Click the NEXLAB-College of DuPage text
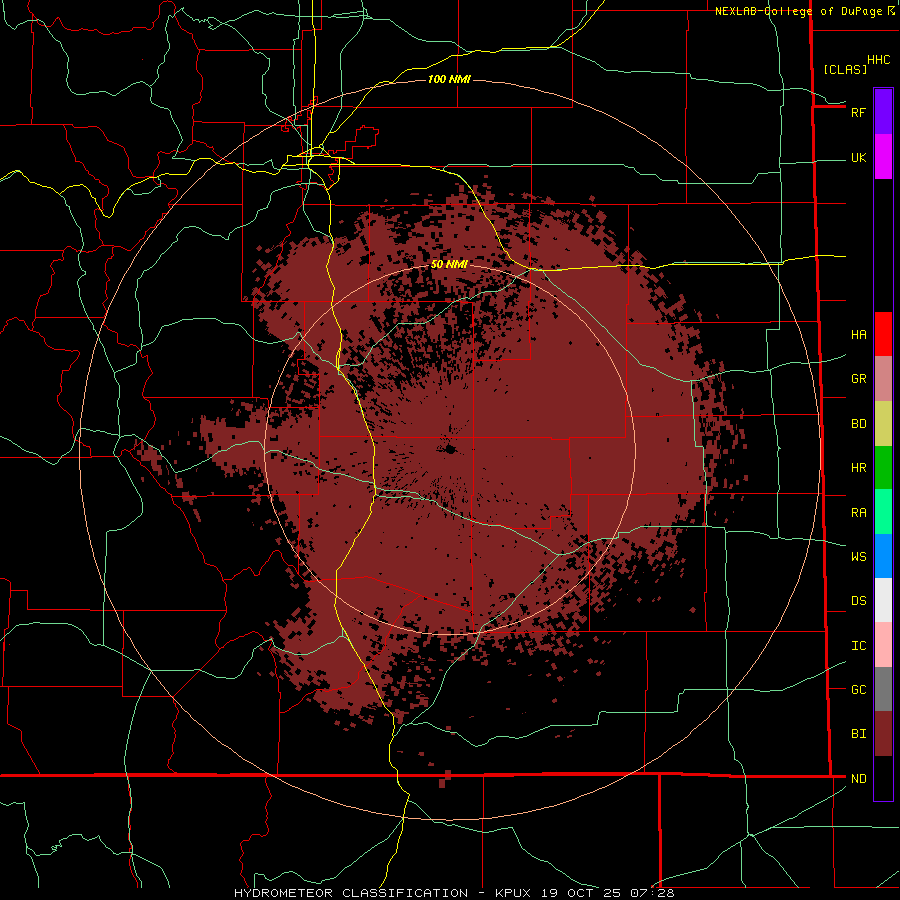The height and width of the screenshot is (900, 900). click(798, 11)
